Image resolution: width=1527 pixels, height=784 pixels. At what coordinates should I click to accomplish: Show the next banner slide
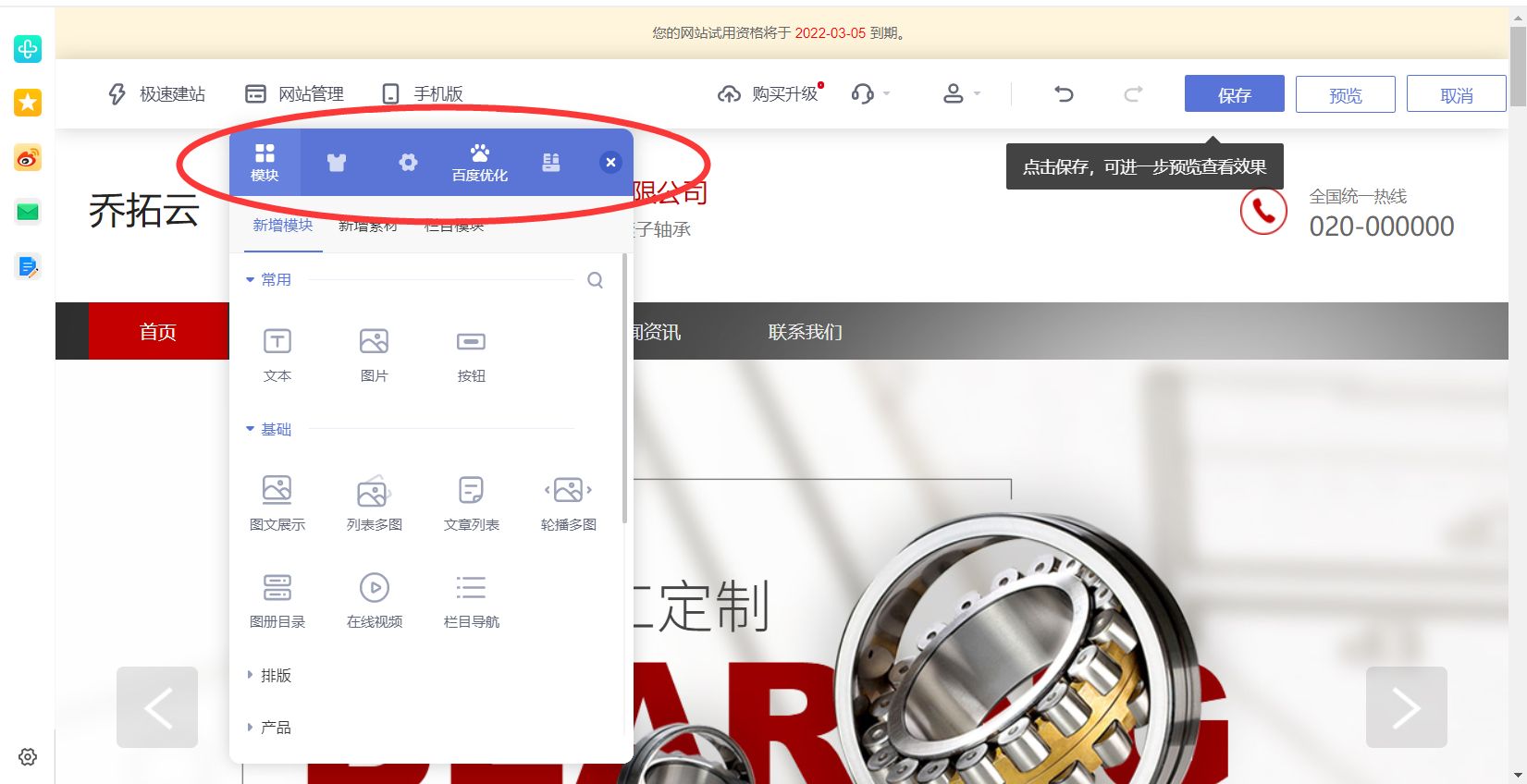[x=1406, y=707]
